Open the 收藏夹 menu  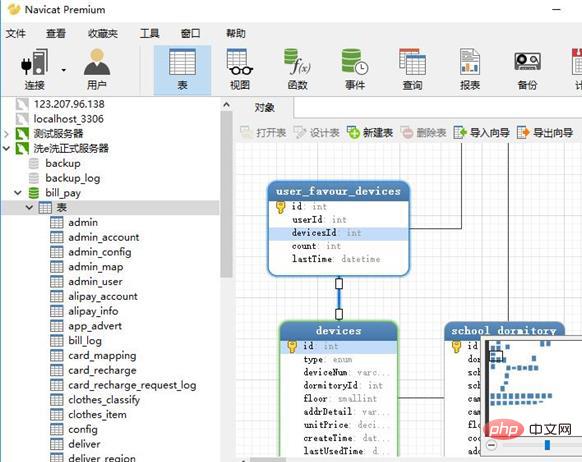(x=103, y=33)
